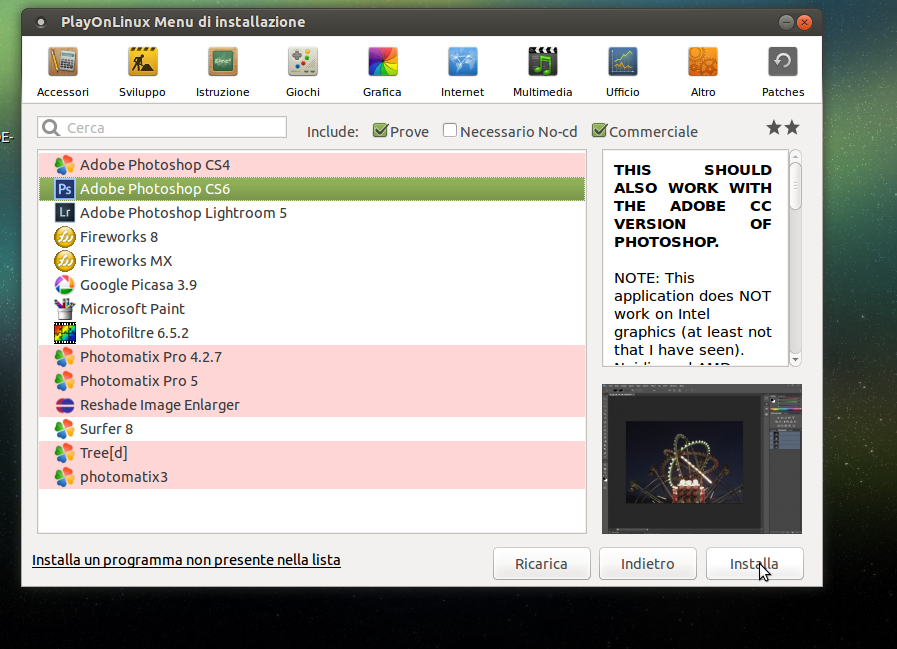Click the Photomatix Pro 4.2.7 icon
Screen dimensions: 897x649
65,357
